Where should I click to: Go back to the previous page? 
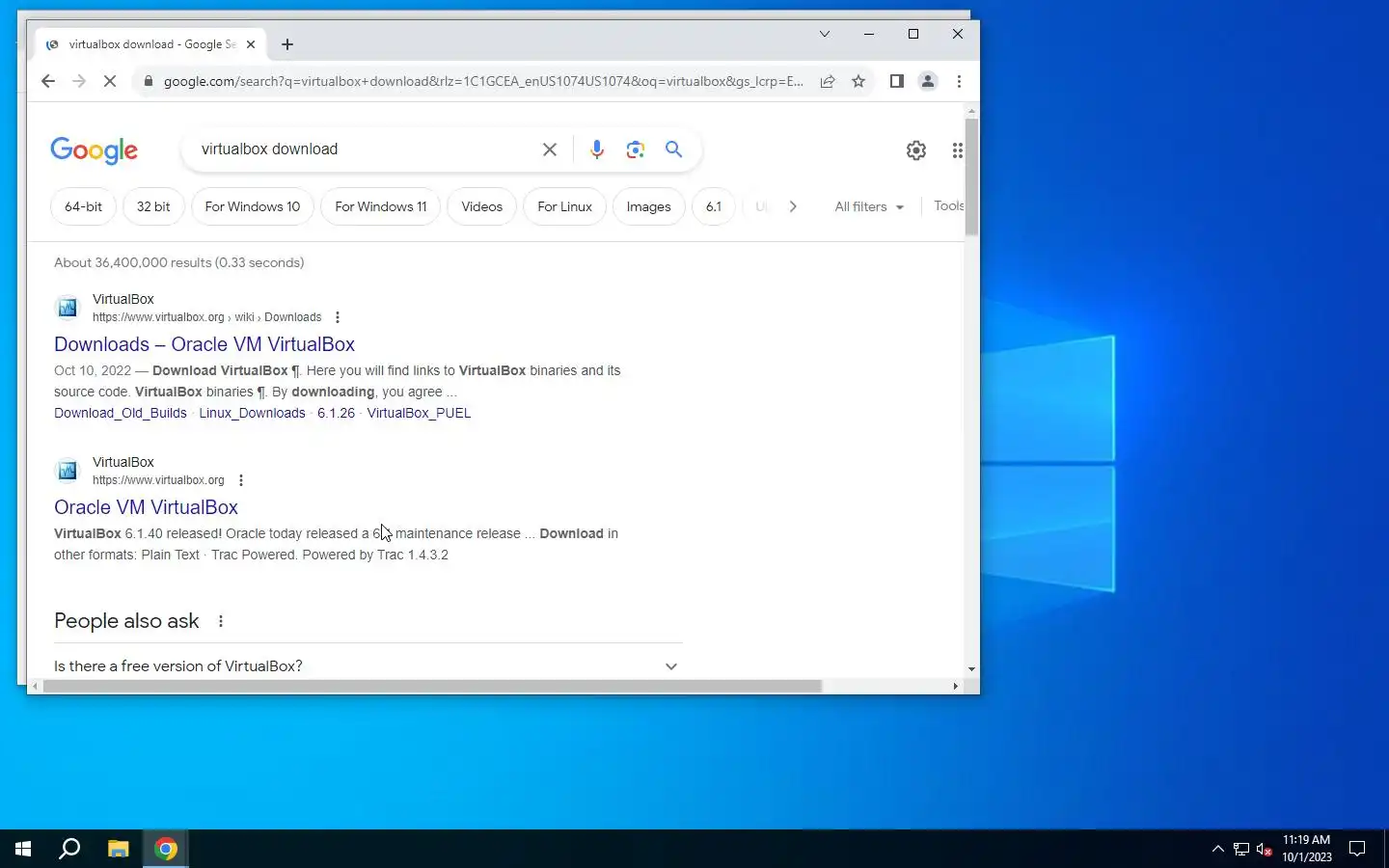click(48, 81)
